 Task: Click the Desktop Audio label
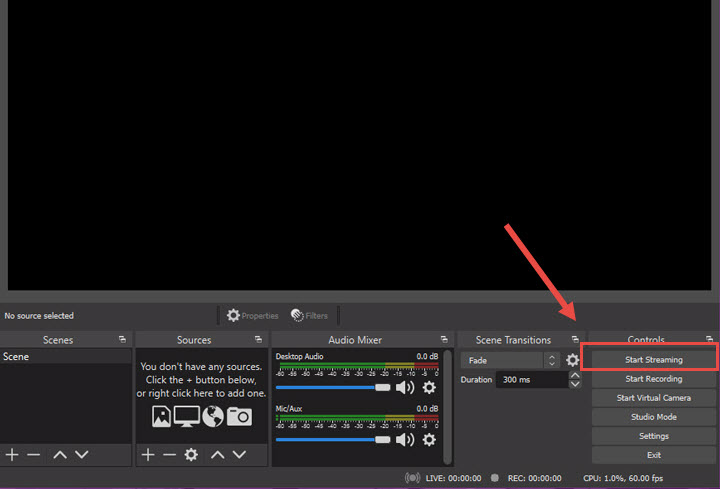[x=299, y=356]
